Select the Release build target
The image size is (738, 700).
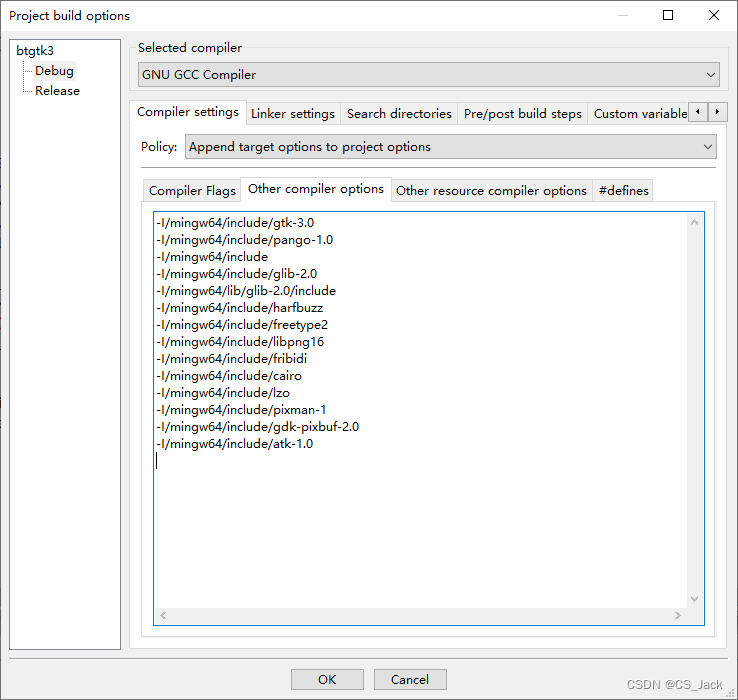click(57, 90)
